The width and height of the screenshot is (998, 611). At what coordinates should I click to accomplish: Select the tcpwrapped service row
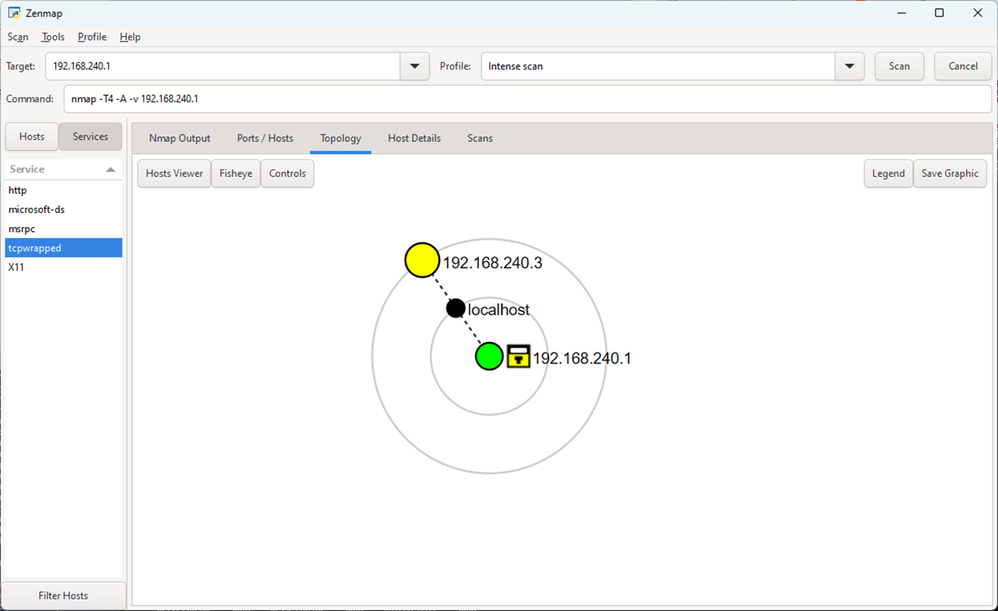coord(64,248)
